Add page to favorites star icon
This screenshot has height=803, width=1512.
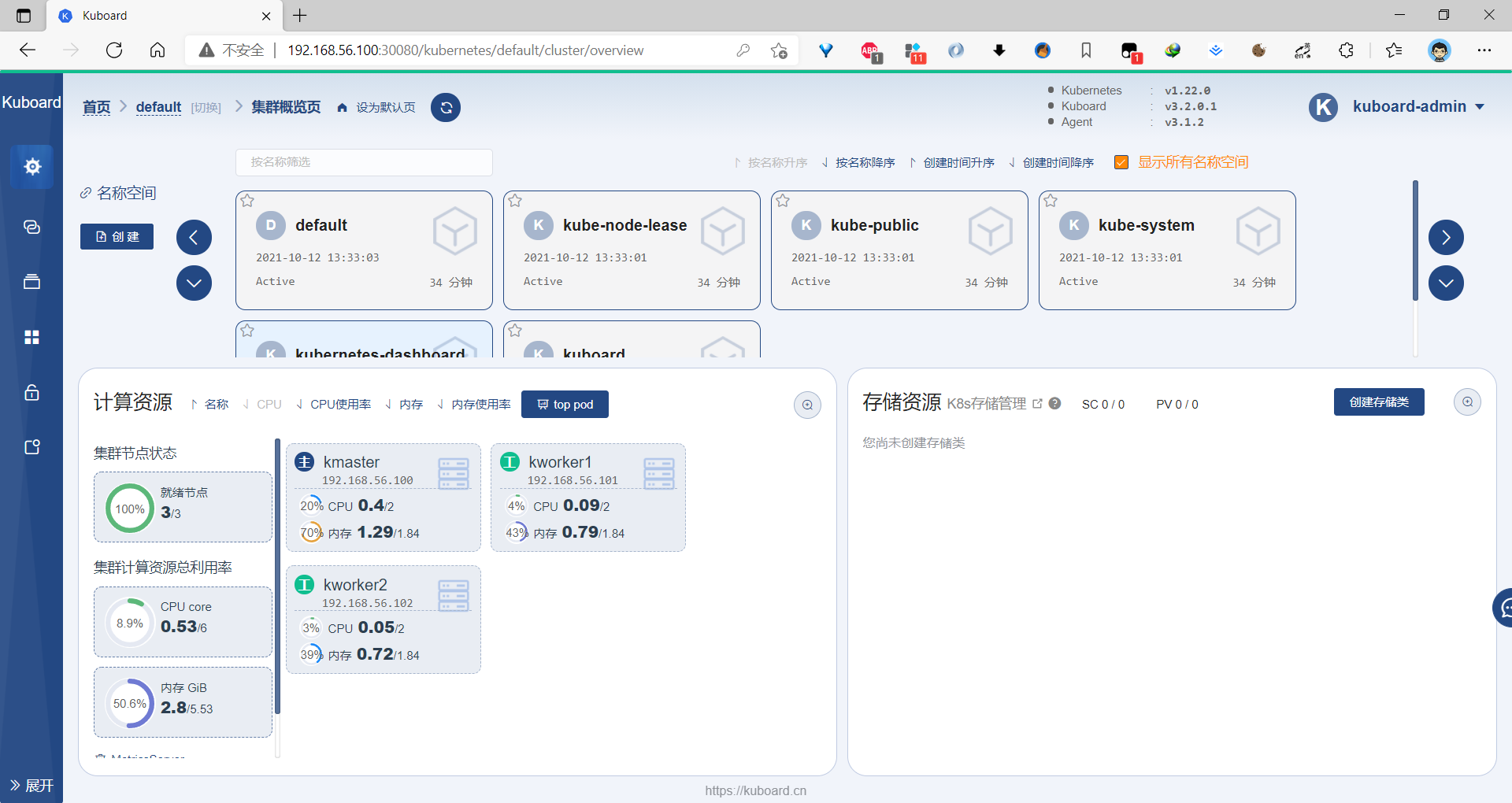(779, 50)
